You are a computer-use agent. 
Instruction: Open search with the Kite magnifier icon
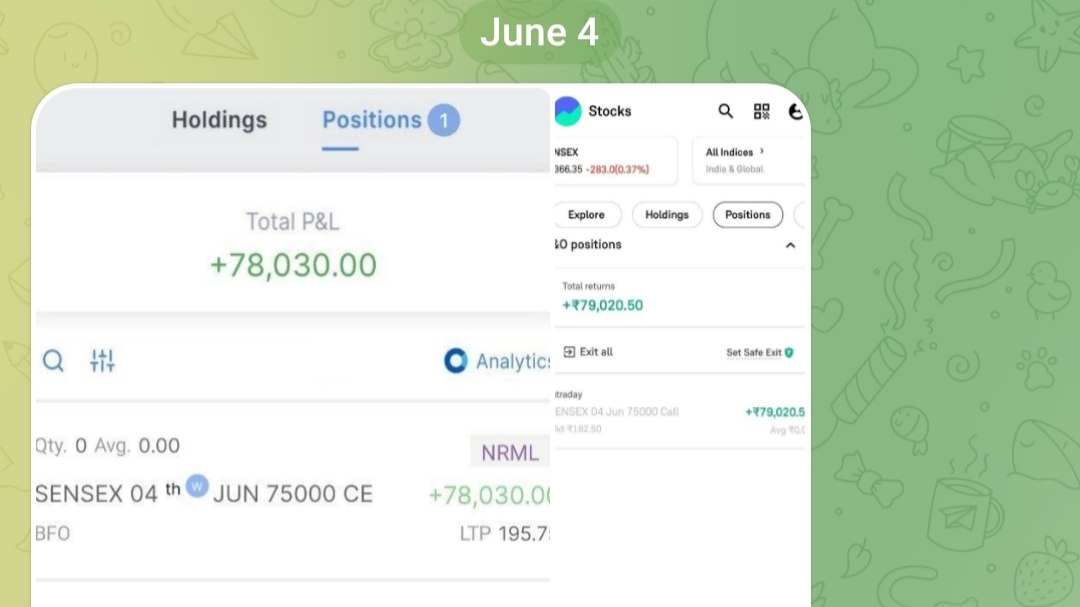(53, 360)
